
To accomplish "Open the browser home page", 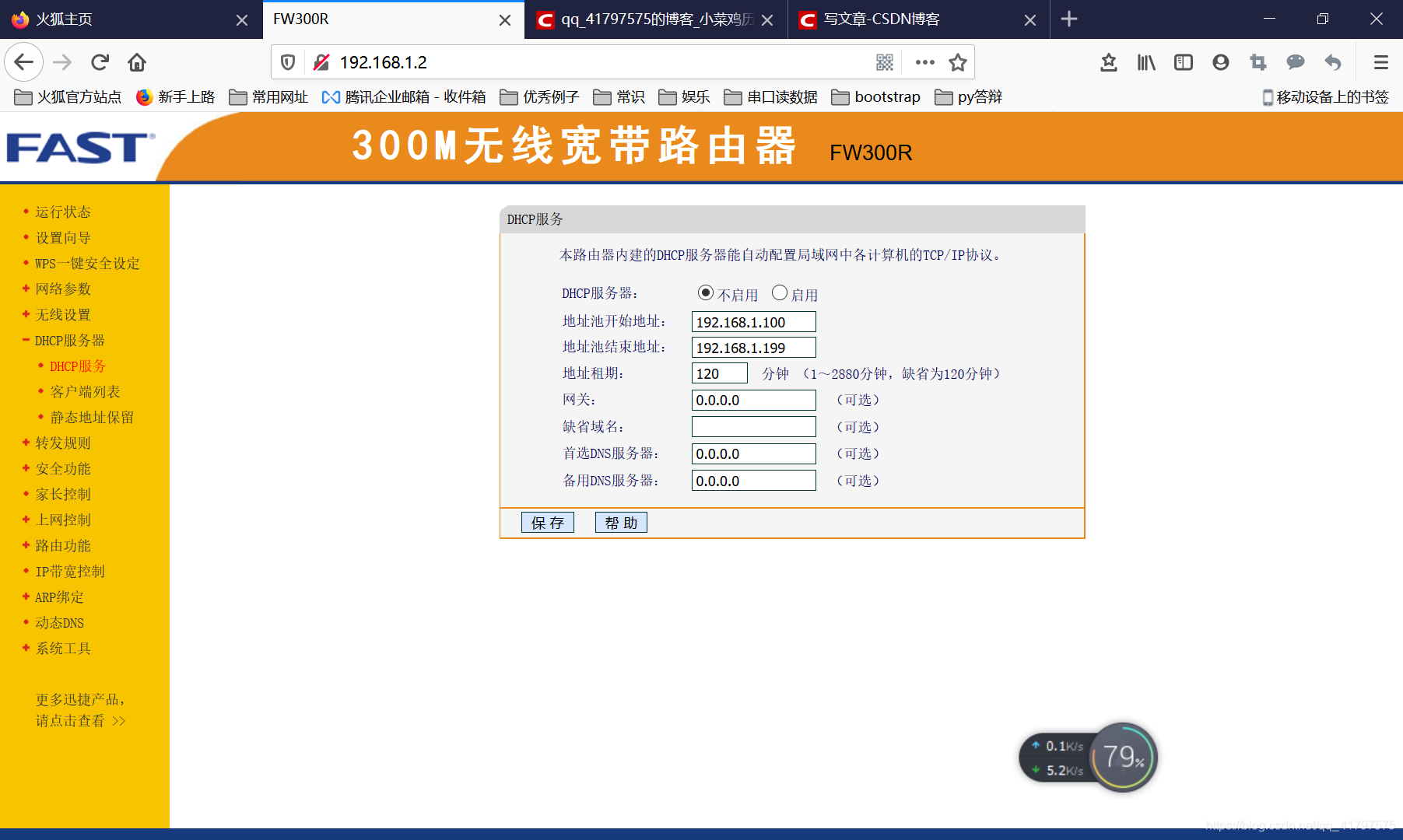I will [137, 62].
